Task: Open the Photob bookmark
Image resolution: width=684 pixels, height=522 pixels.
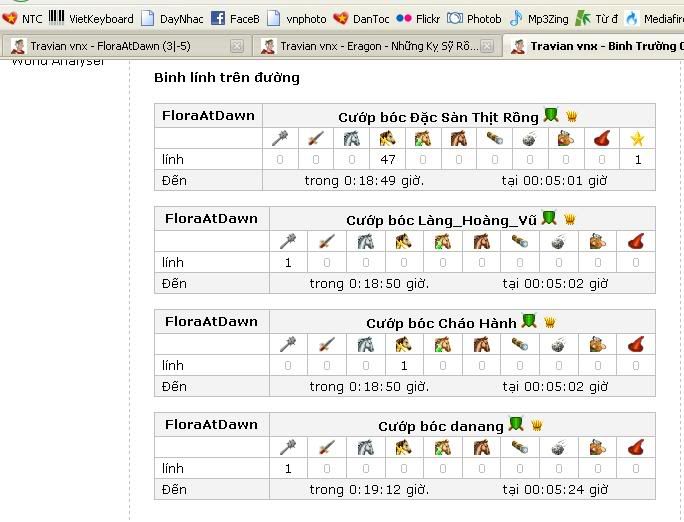Action: [474, 19]
